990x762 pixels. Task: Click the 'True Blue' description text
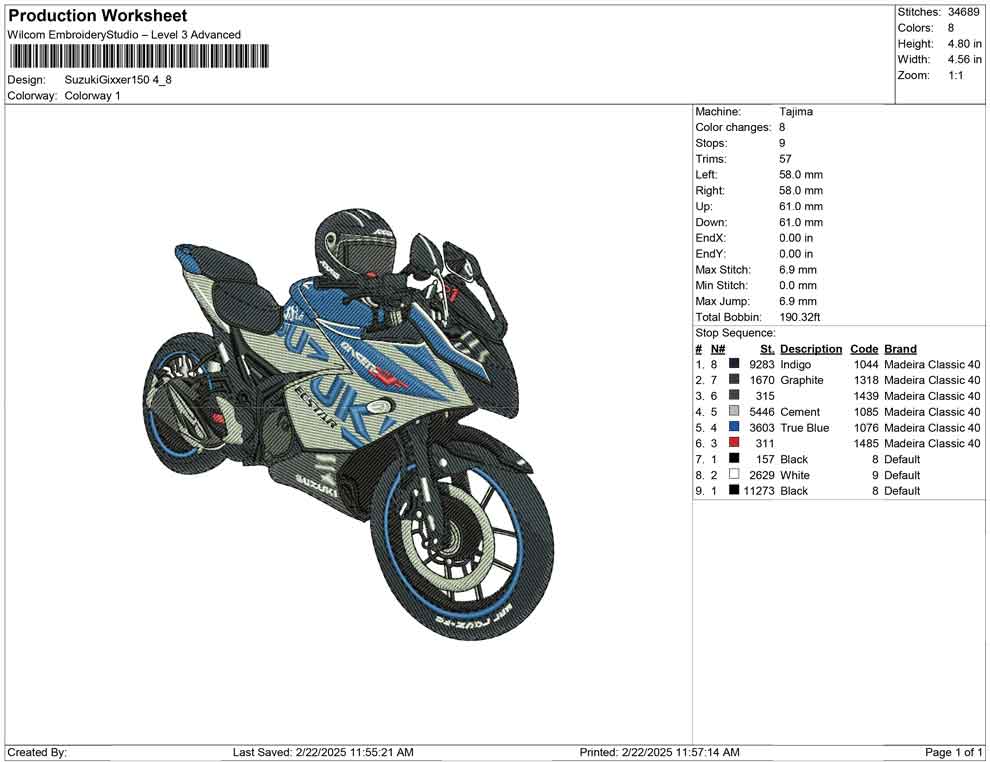pos(804,427)
